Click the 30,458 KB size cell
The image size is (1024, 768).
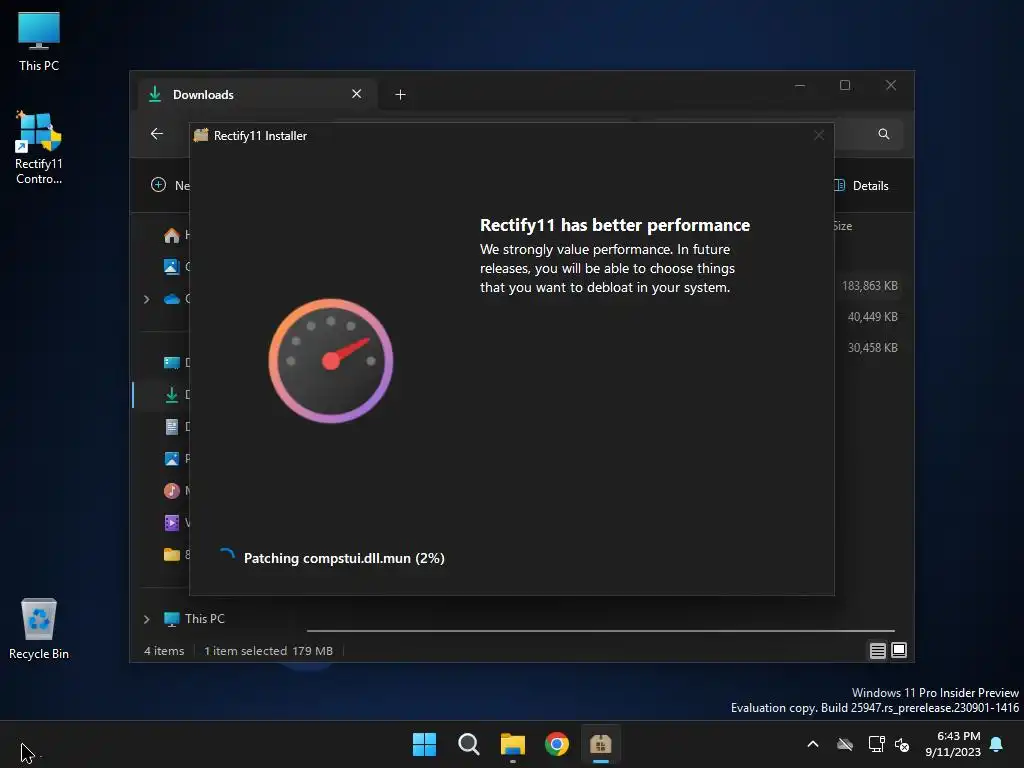(x=872, y=347)
